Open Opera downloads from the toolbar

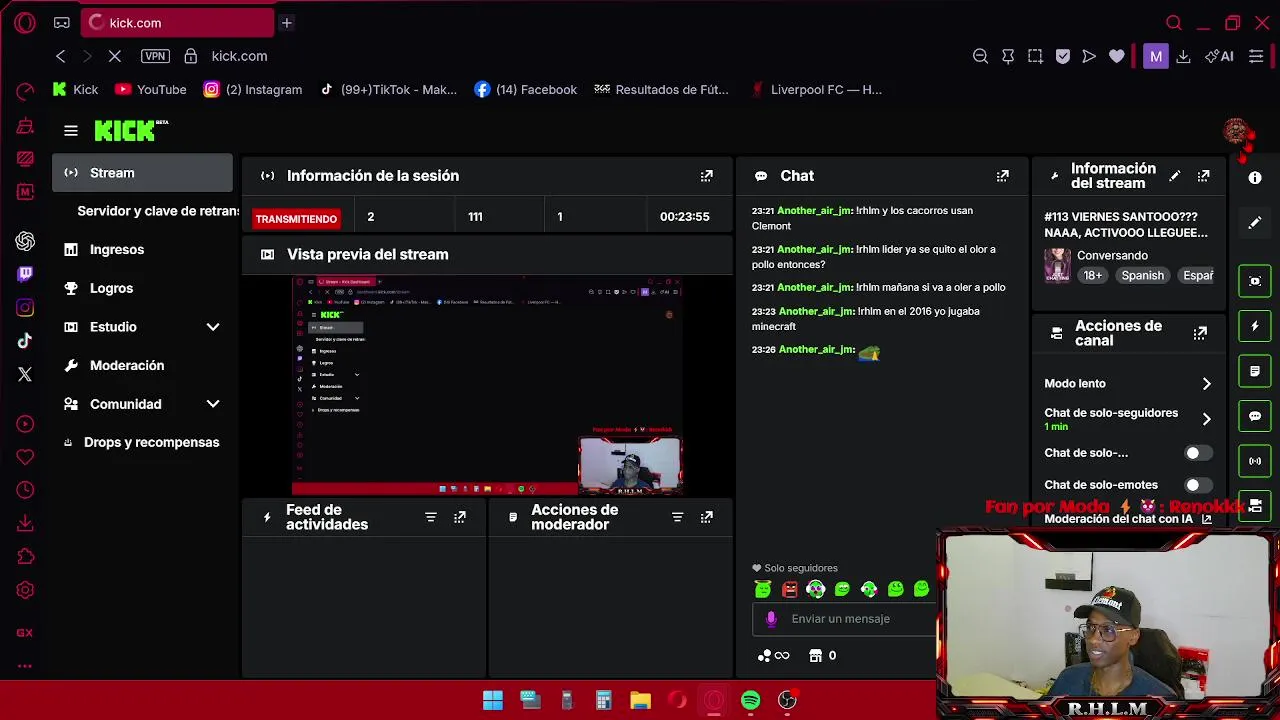1184,57
